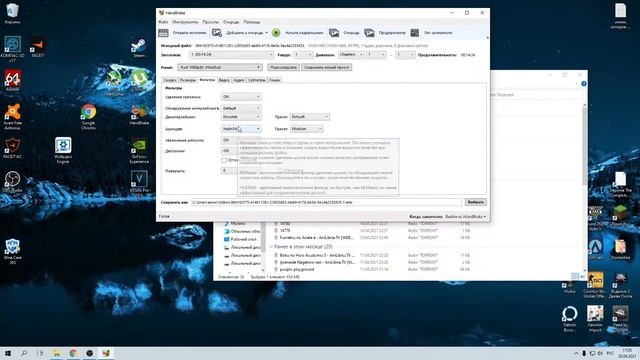Open the Detelecine dropdown set to Off
Screen dimensions: 640x360
[x=241, y=97]
